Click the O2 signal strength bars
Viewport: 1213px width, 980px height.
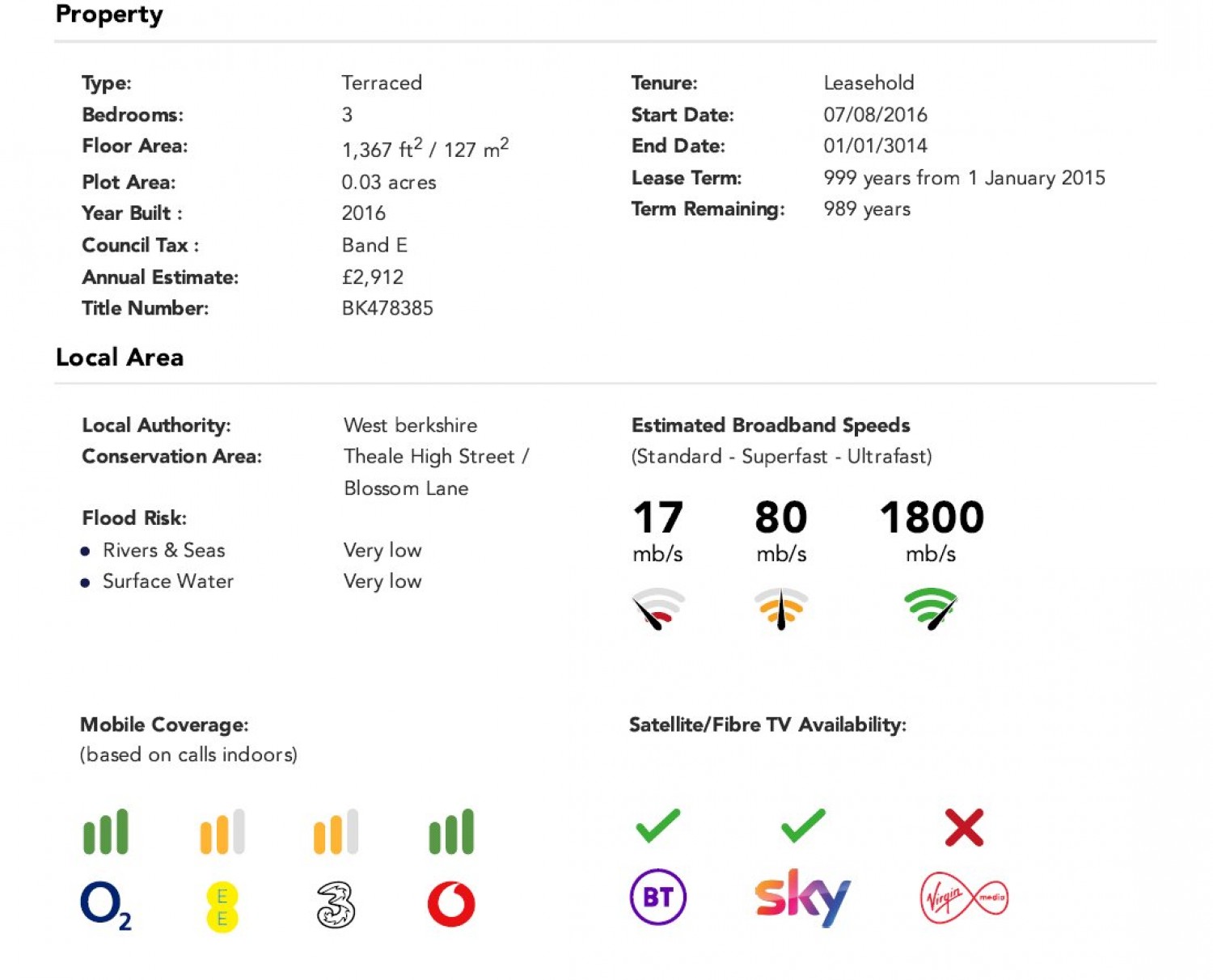[x=106, y=831]
